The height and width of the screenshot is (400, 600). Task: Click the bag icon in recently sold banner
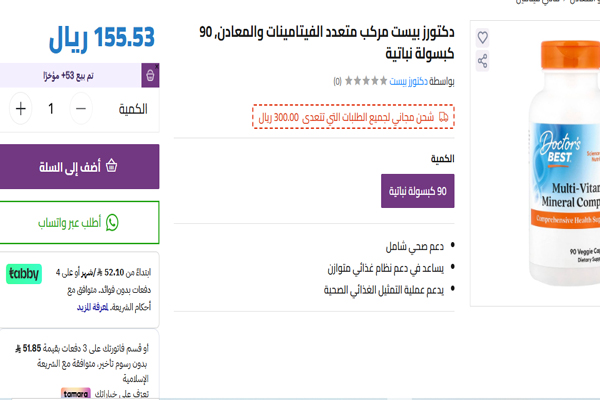coord(150,75)
